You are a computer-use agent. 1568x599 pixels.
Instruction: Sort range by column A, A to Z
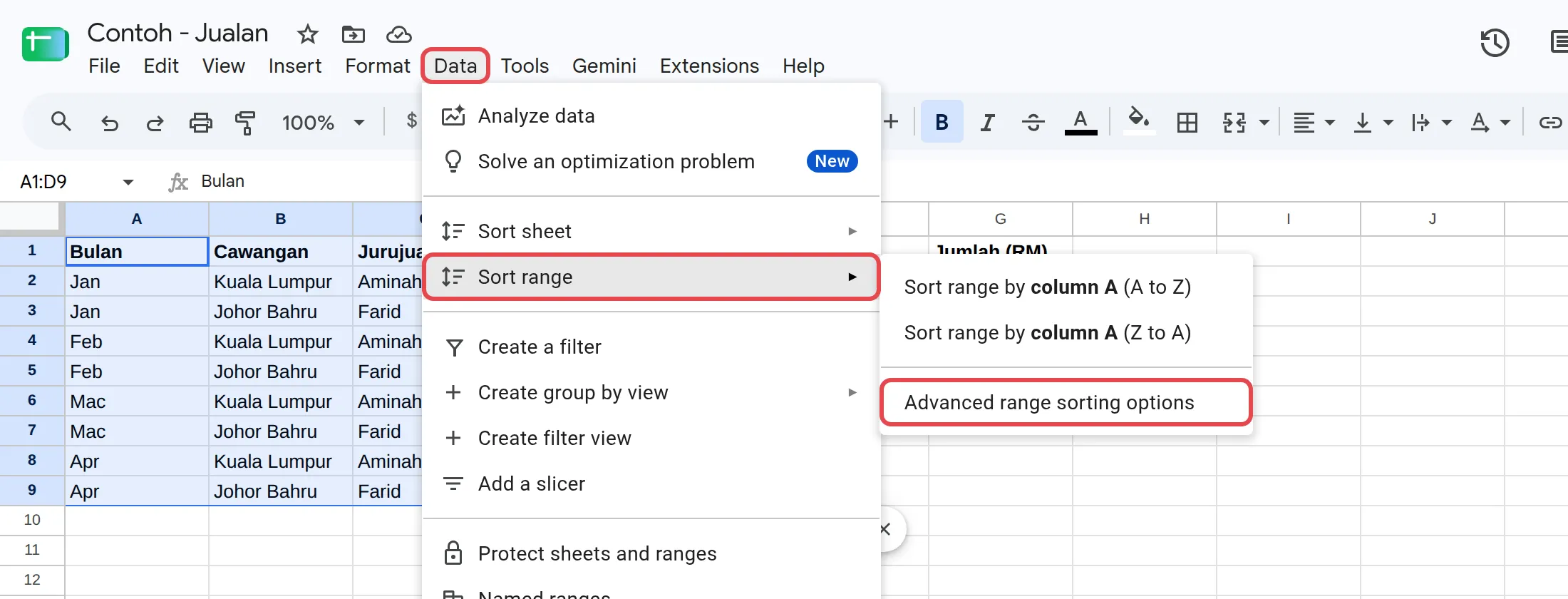(1066, 287)
